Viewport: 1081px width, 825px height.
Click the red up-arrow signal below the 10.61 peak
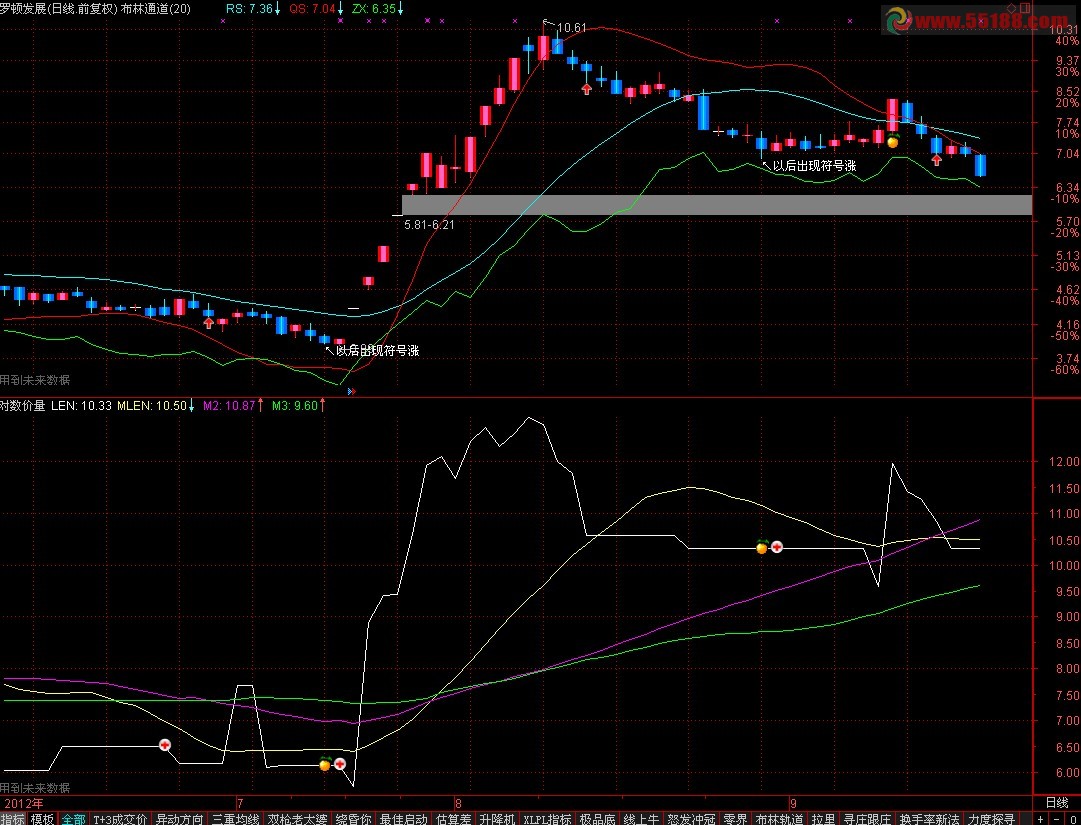point(587,89)
